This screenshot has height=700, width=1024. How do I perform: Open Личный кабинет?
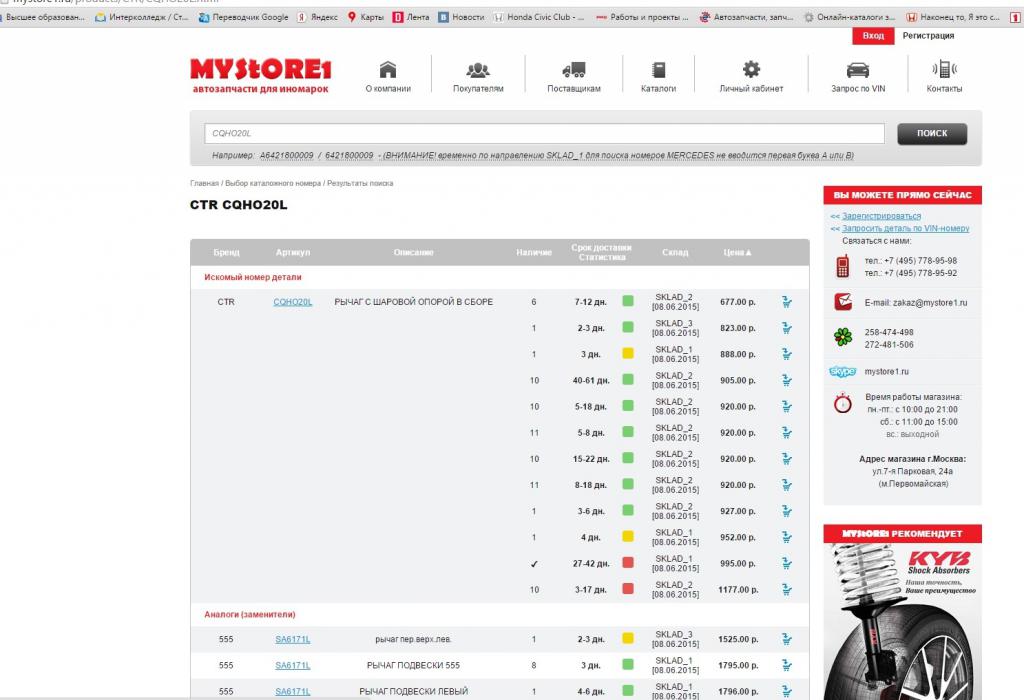[x=751, y=76]
